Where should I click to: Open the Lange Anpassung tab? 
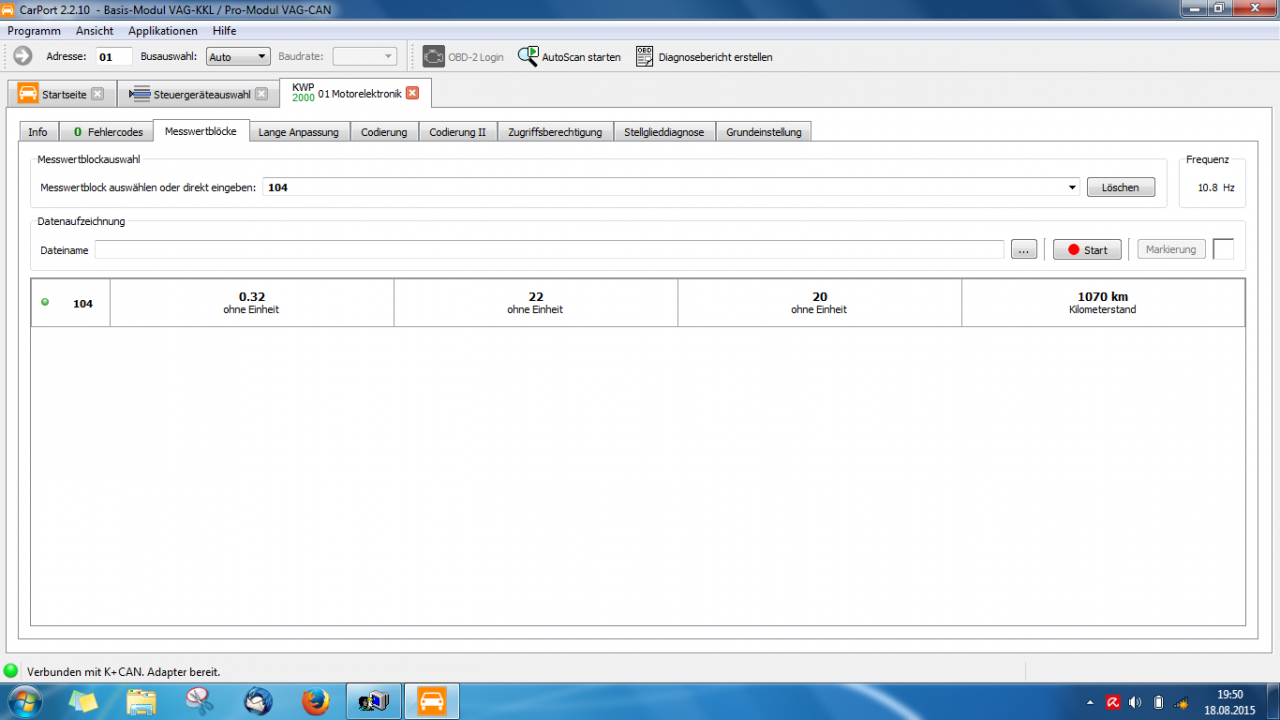tap(298, 131)
